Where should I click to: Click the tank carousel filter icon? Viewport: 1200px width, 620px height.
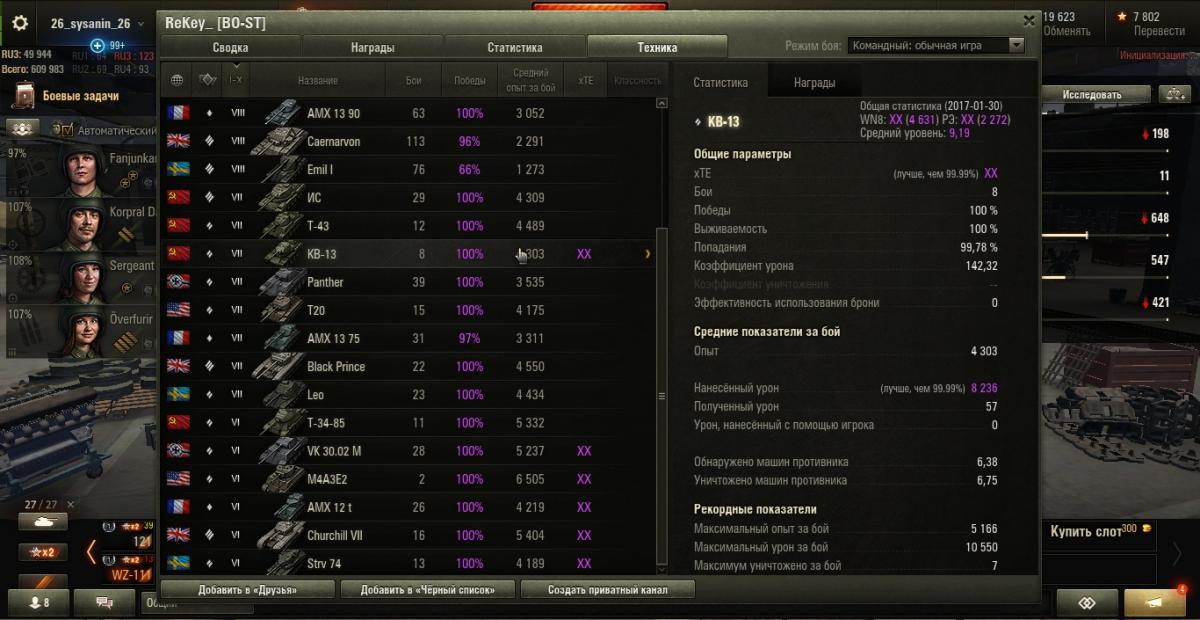[43, 522]
